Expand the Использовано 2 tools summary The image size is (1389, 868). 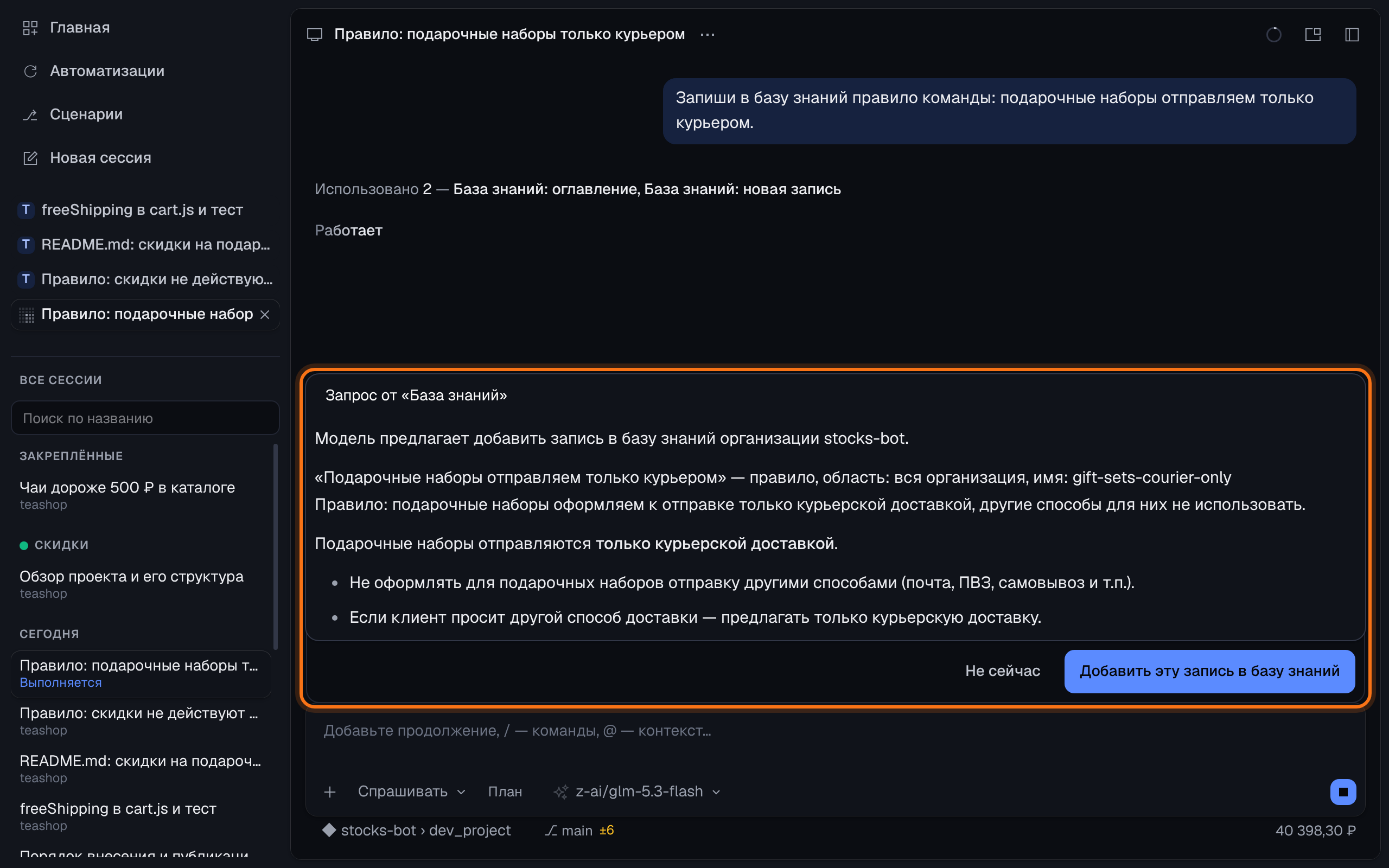577,189
